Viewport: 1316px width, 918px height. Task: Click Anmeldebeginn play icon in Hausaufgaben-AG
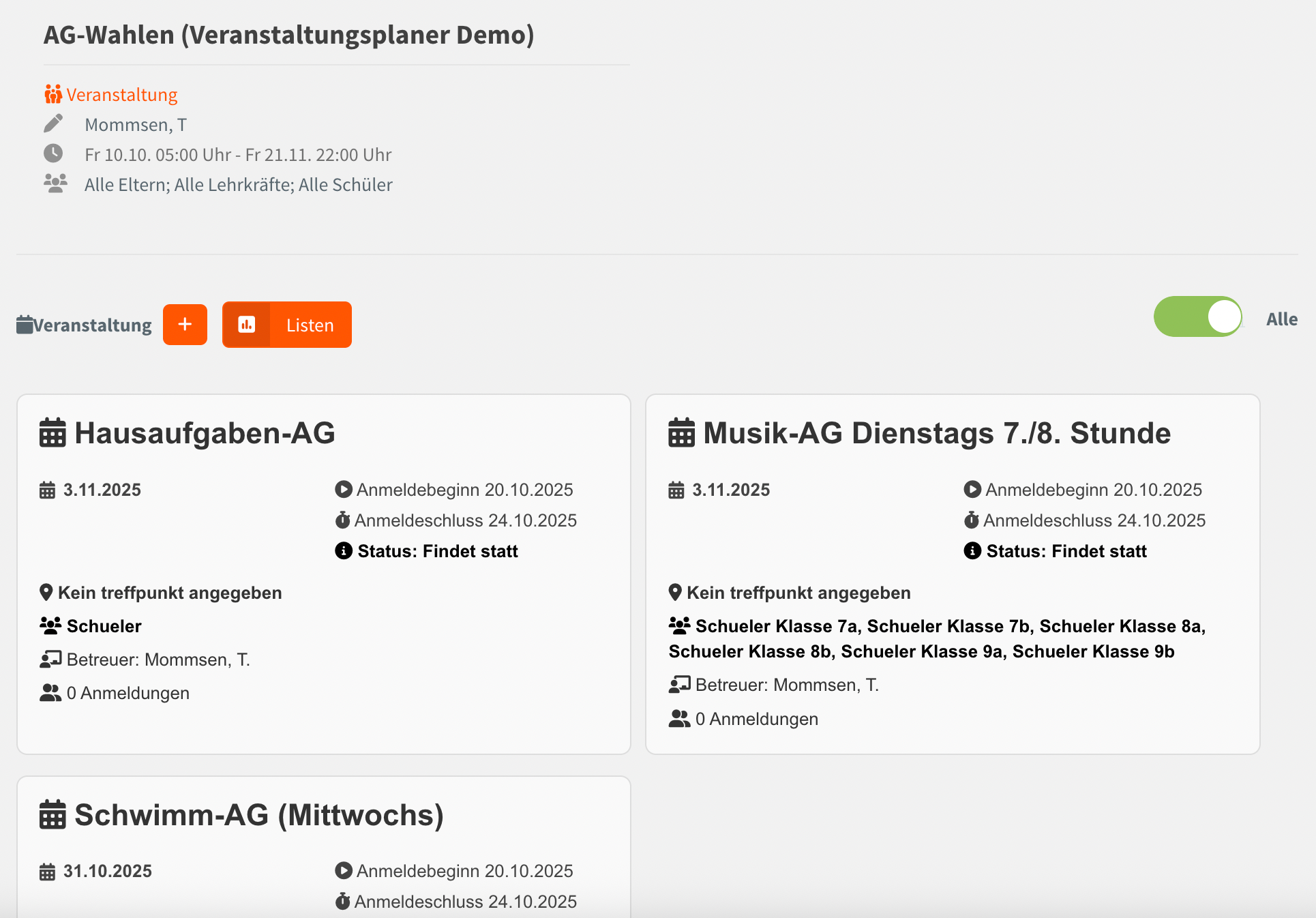pyautogui.click(x=344, y=490)
